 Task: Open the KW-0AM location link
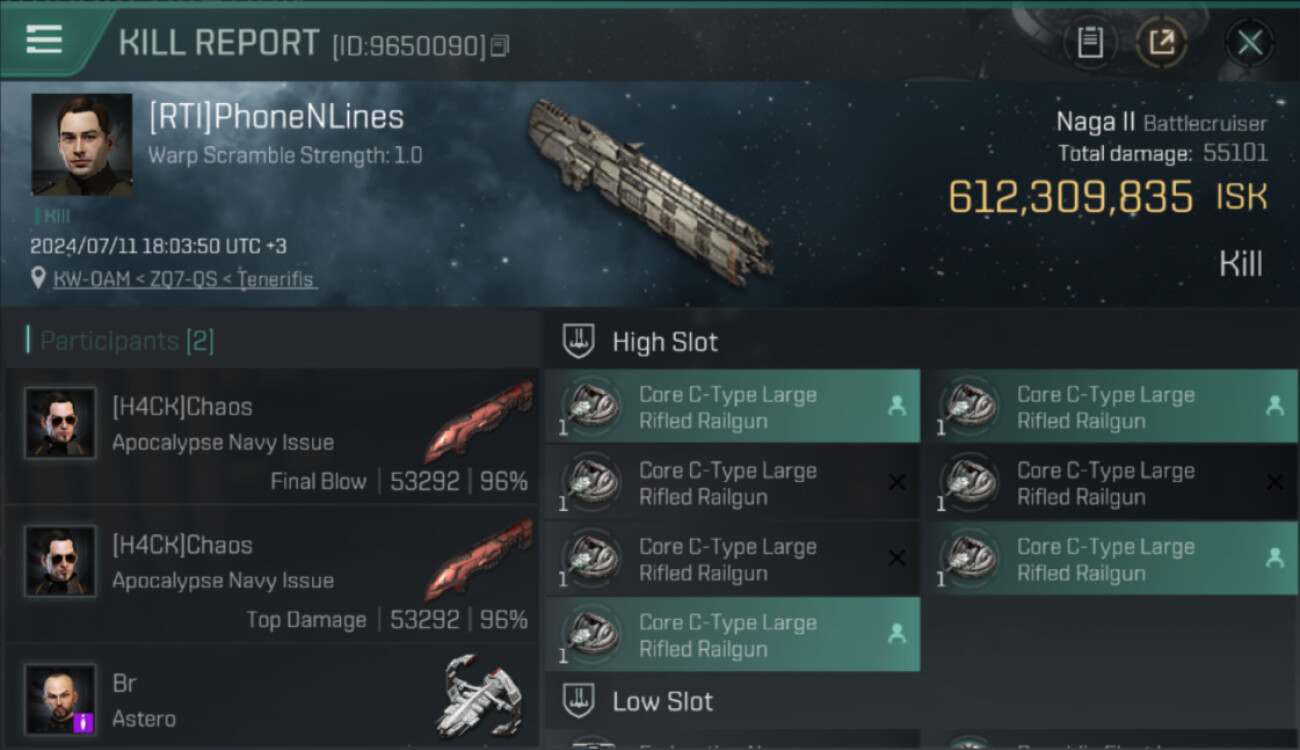click(184, 279)
